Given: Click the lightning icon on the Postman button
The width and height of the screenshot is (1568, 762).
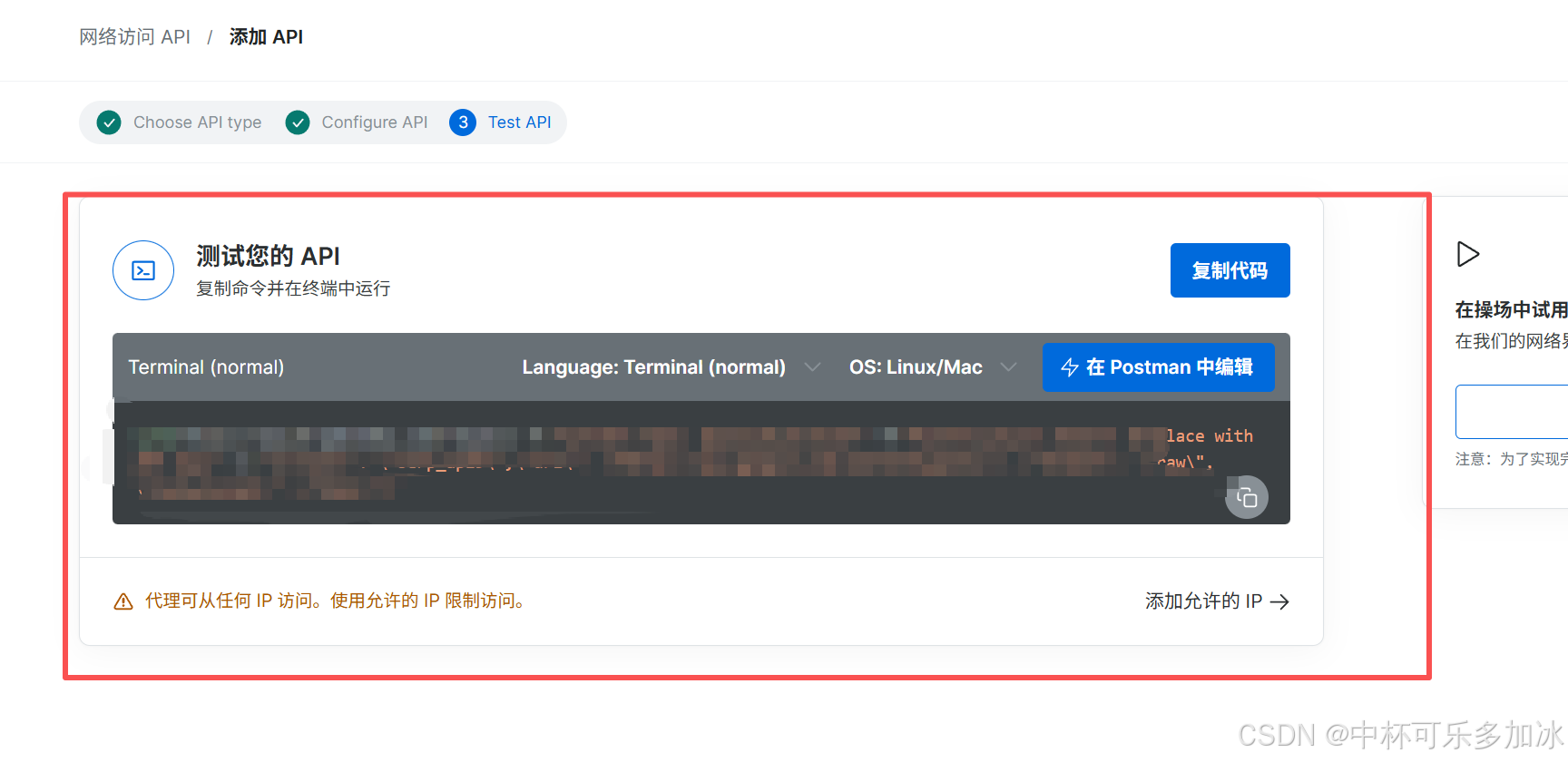Looking at the screenshot, I should point(1070,367).
